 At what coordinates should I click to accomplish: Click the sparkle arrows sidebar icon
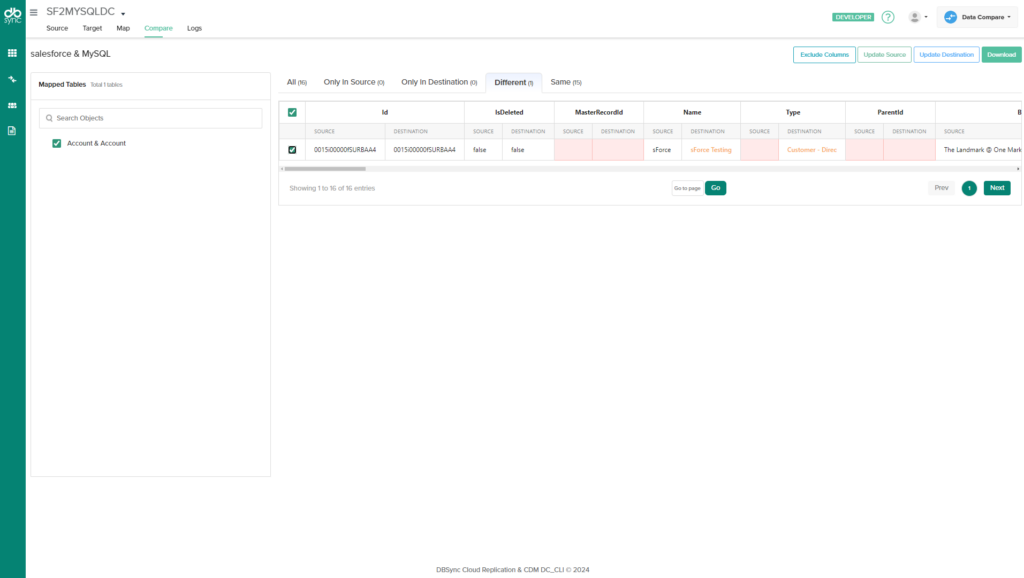point(12,79)
